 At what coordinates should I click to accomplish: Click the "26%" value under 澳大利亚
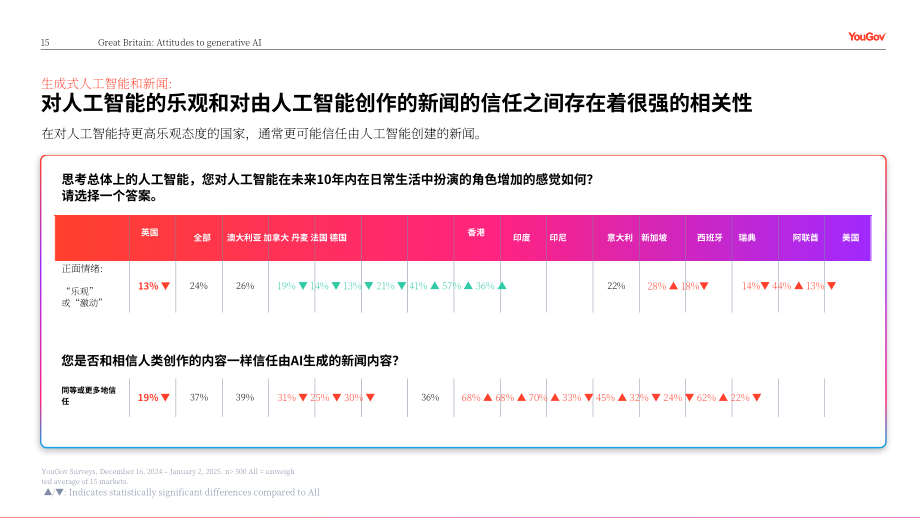(245, 286)
